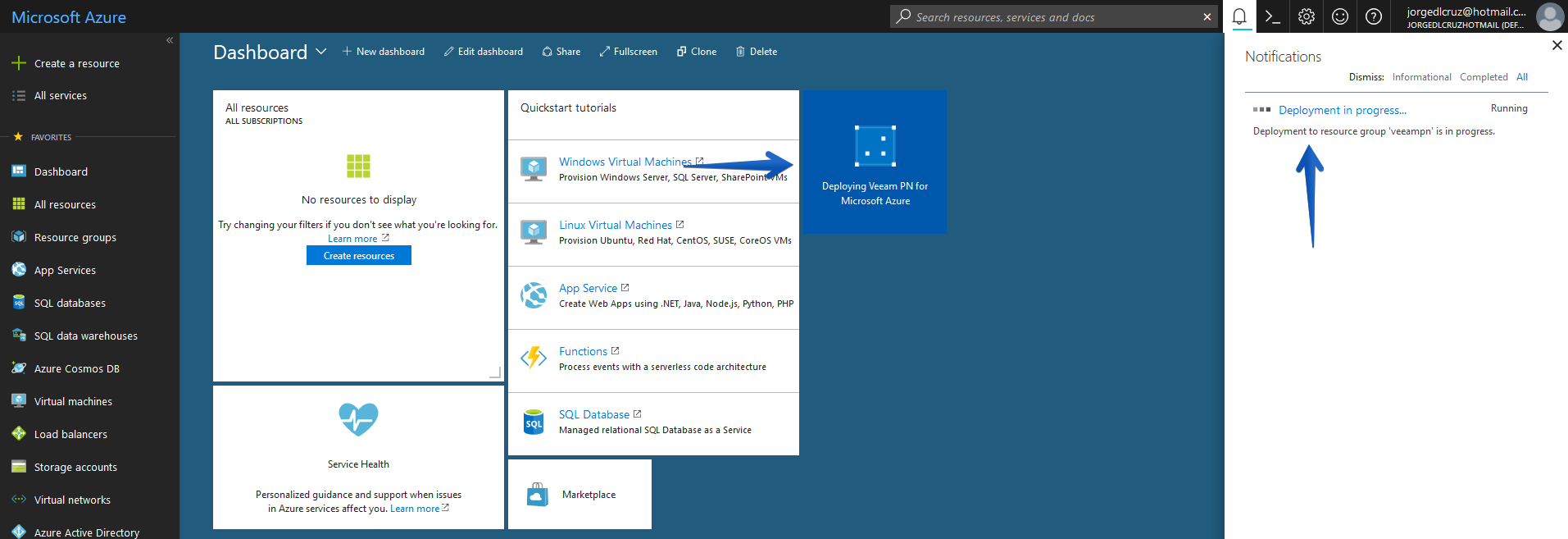Image resolution: width=1568 pixels, height=539 pixels.
Task: Open the Deploying Veeam PN tile
Action: tap(875, 162)
